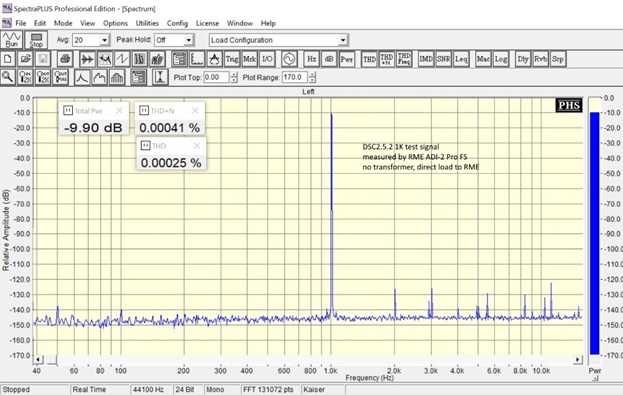623x395 pixels.
Task: Click the Plot Top value field
Action: coord(216,77)
